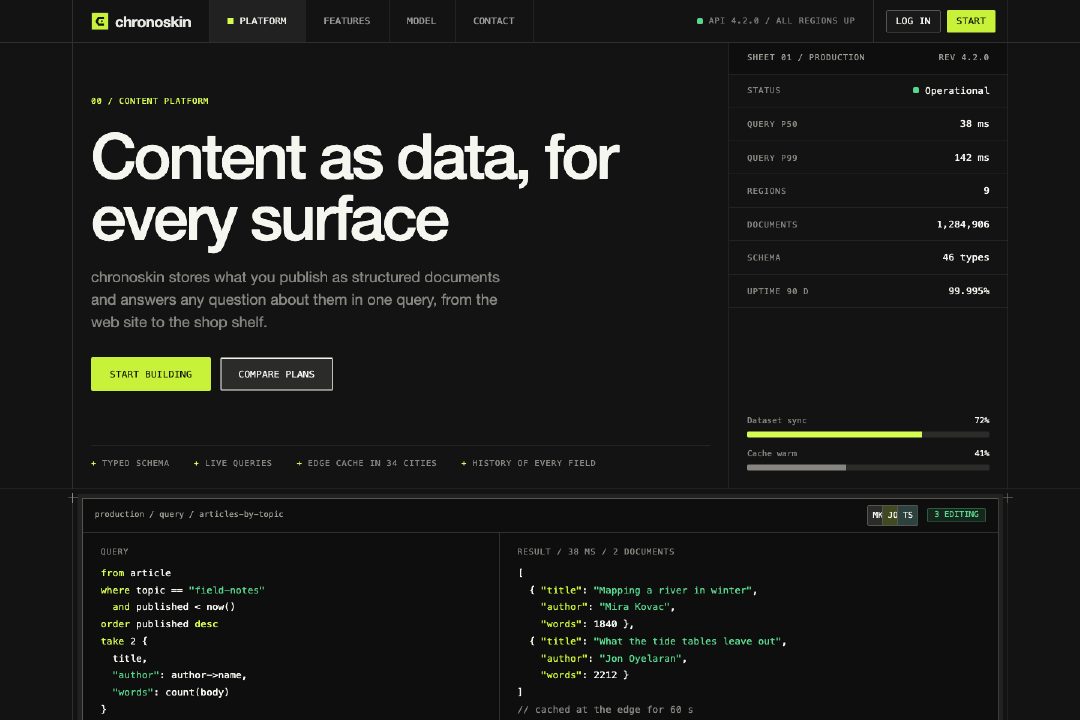Click the chronoskin wordmark
Image resolution: width=1080 pixels, height=720 pixels.
[x=153, y=22]
